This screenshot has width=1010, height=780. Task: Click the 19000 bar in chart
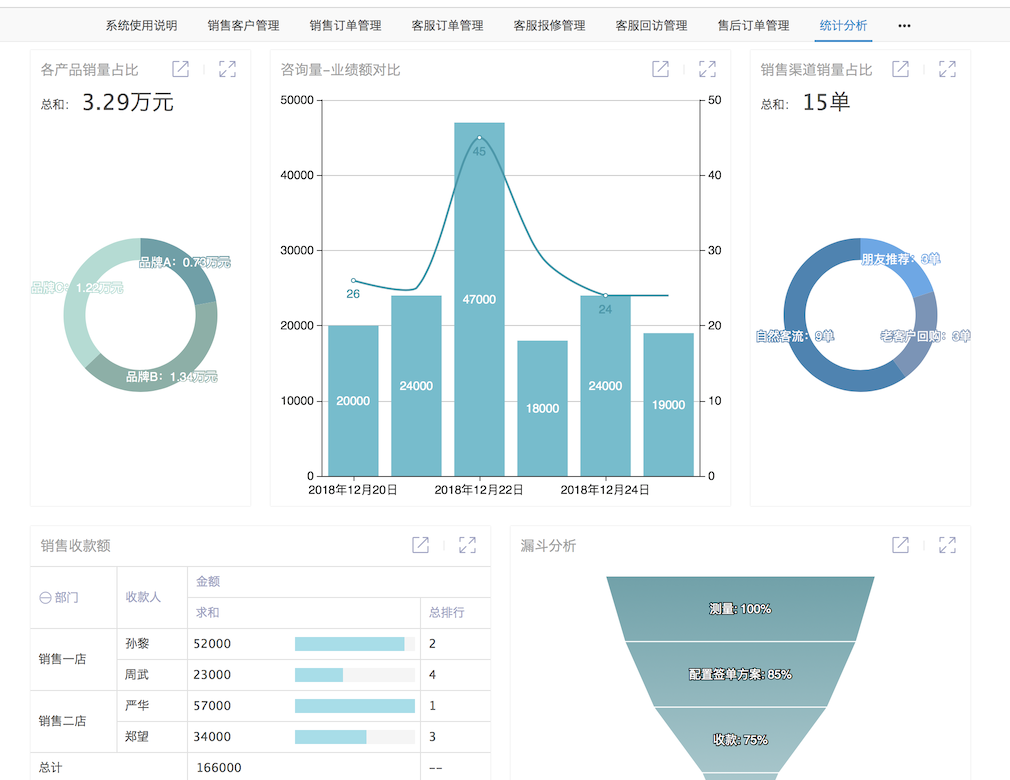tap(669, 404)
